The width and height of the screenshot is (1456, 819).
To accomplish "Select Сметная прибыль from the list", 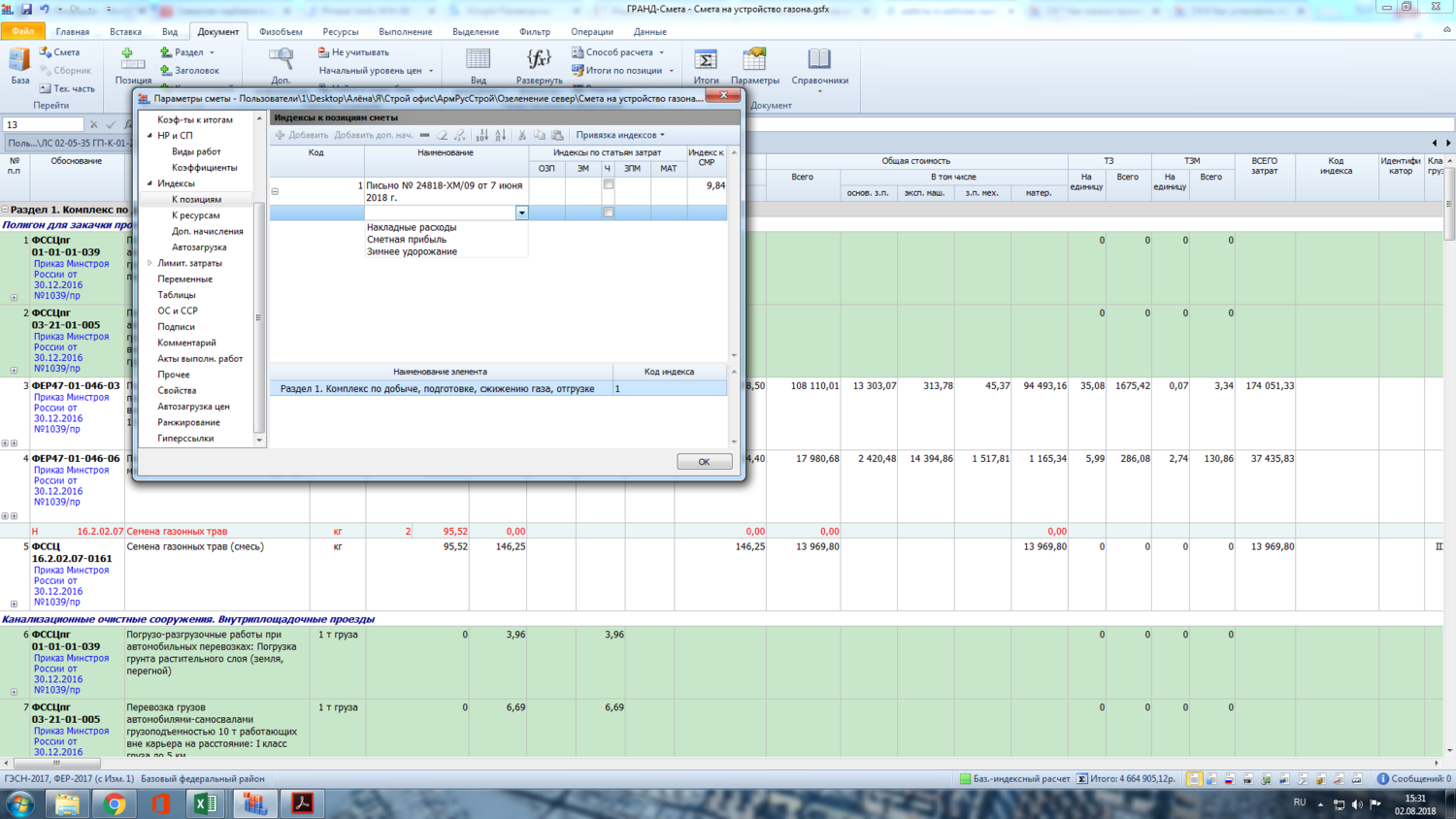I will tap(407, 240).
